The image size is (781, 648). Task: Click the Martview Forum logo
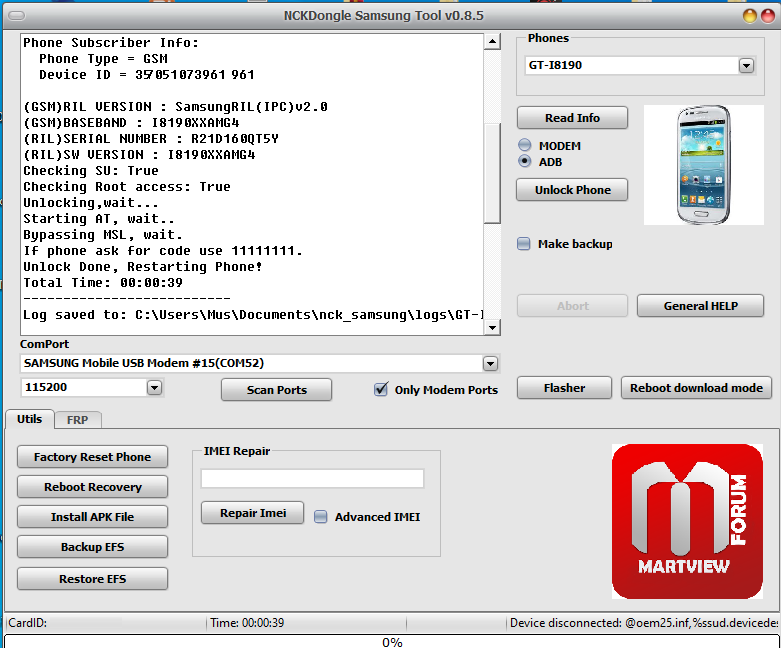tap(687, 521)
